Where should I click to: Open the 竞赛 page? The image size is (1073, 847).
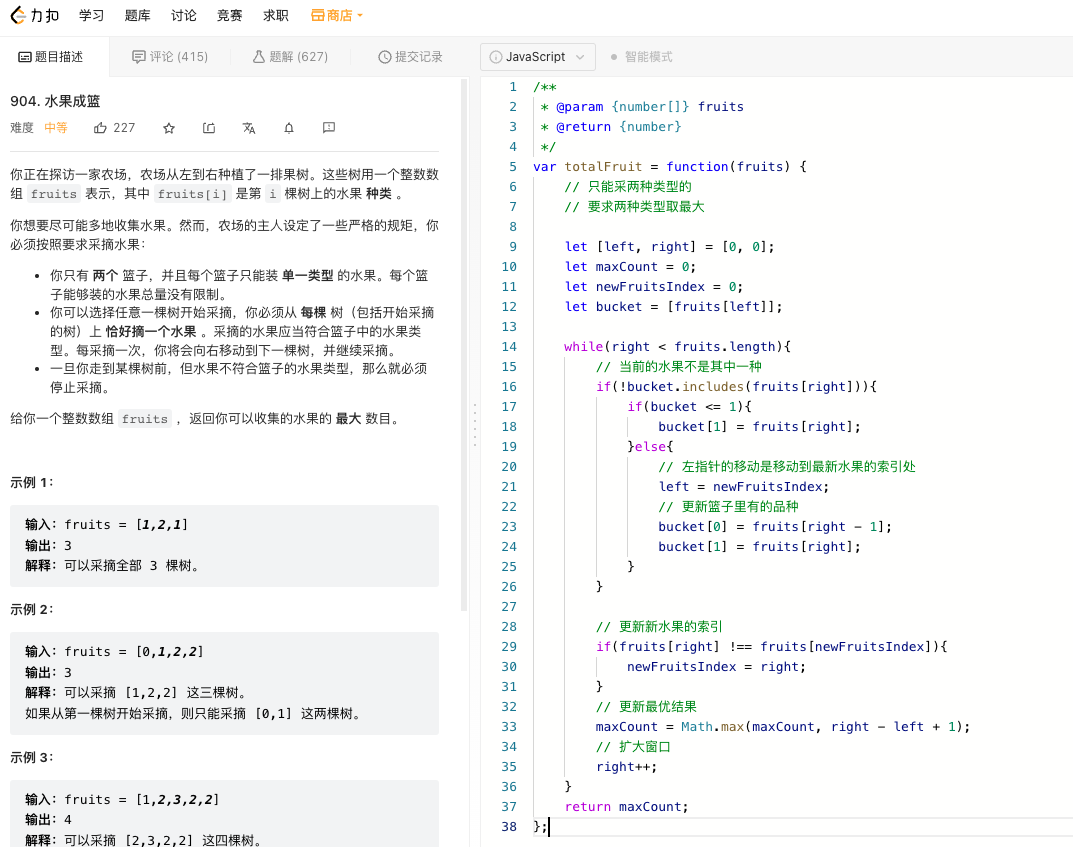(x=229, y=15)
